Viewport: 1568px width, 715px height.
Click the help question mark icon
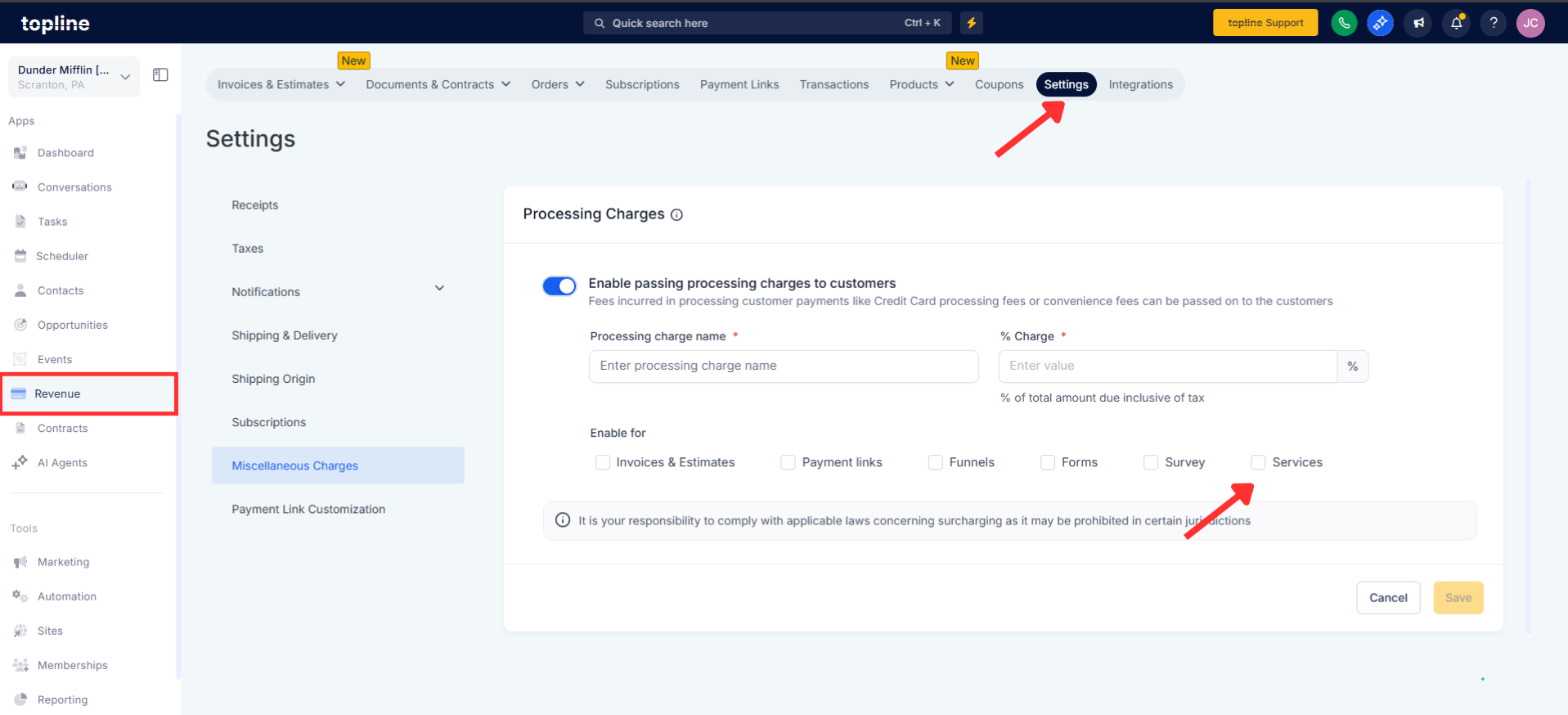[x=1494, y=23]
